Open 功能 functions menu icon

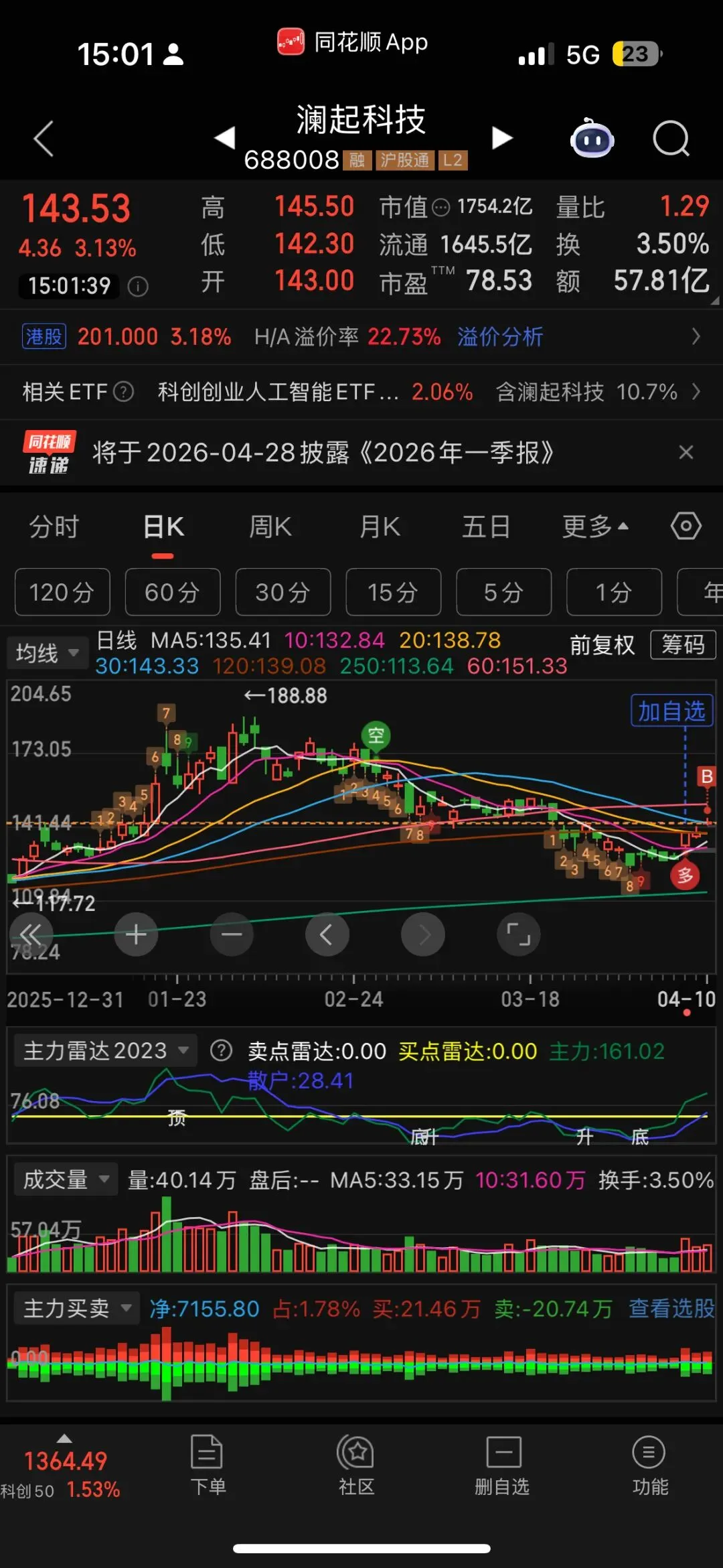pyautogui.click(x=649, y=1466)
